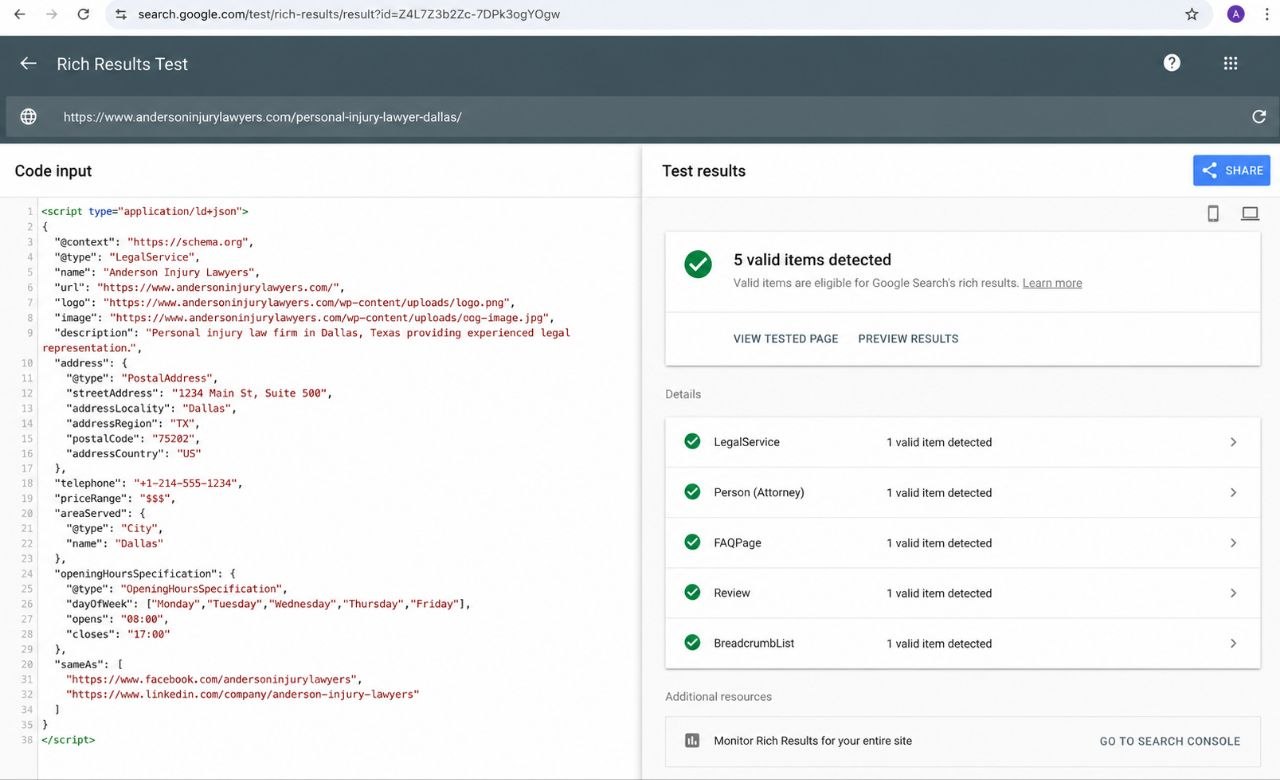Expand the Review result chevron

[x=1233, y=593]
